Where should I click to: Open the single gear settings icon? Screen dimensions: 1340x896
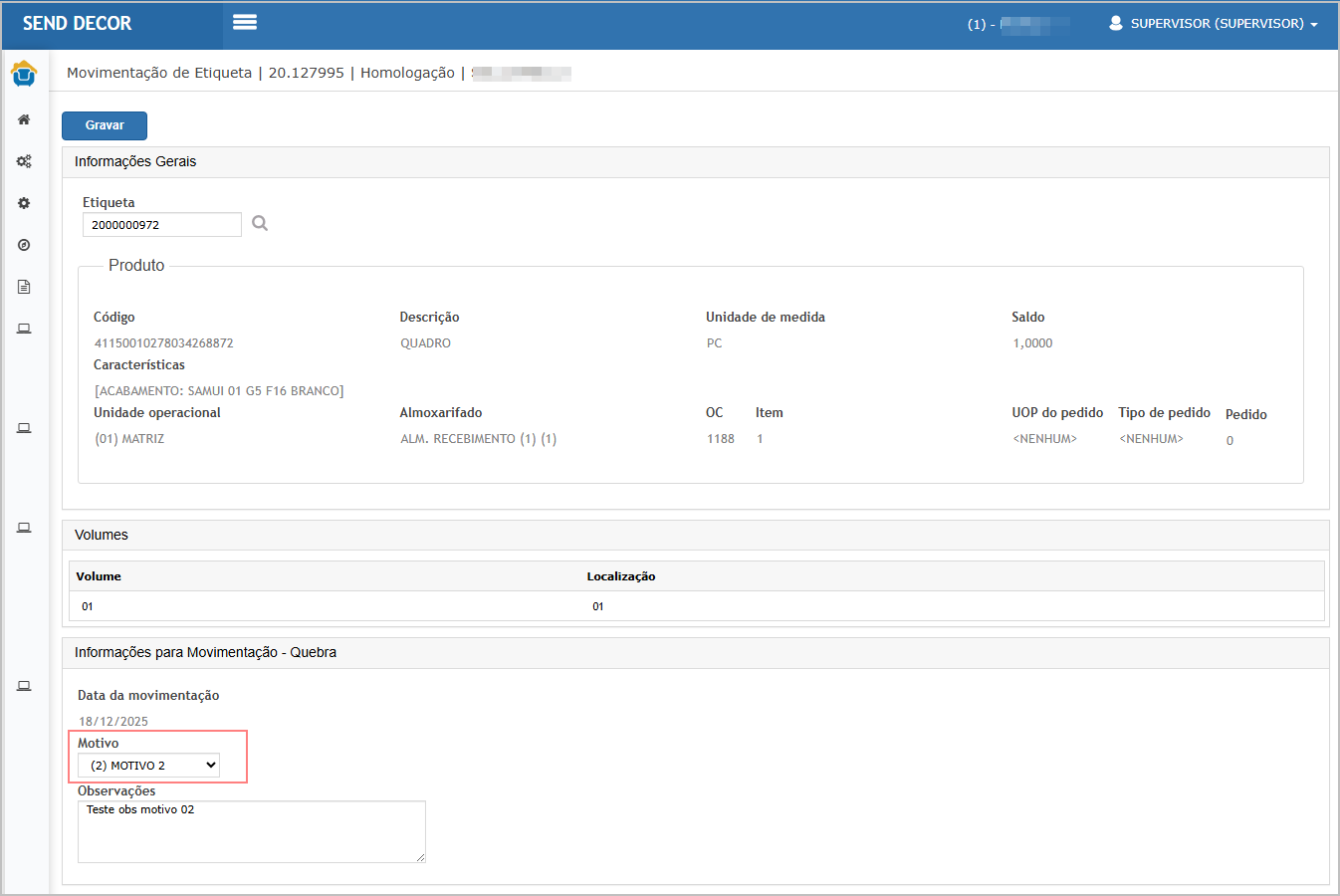tap(24, 203)
